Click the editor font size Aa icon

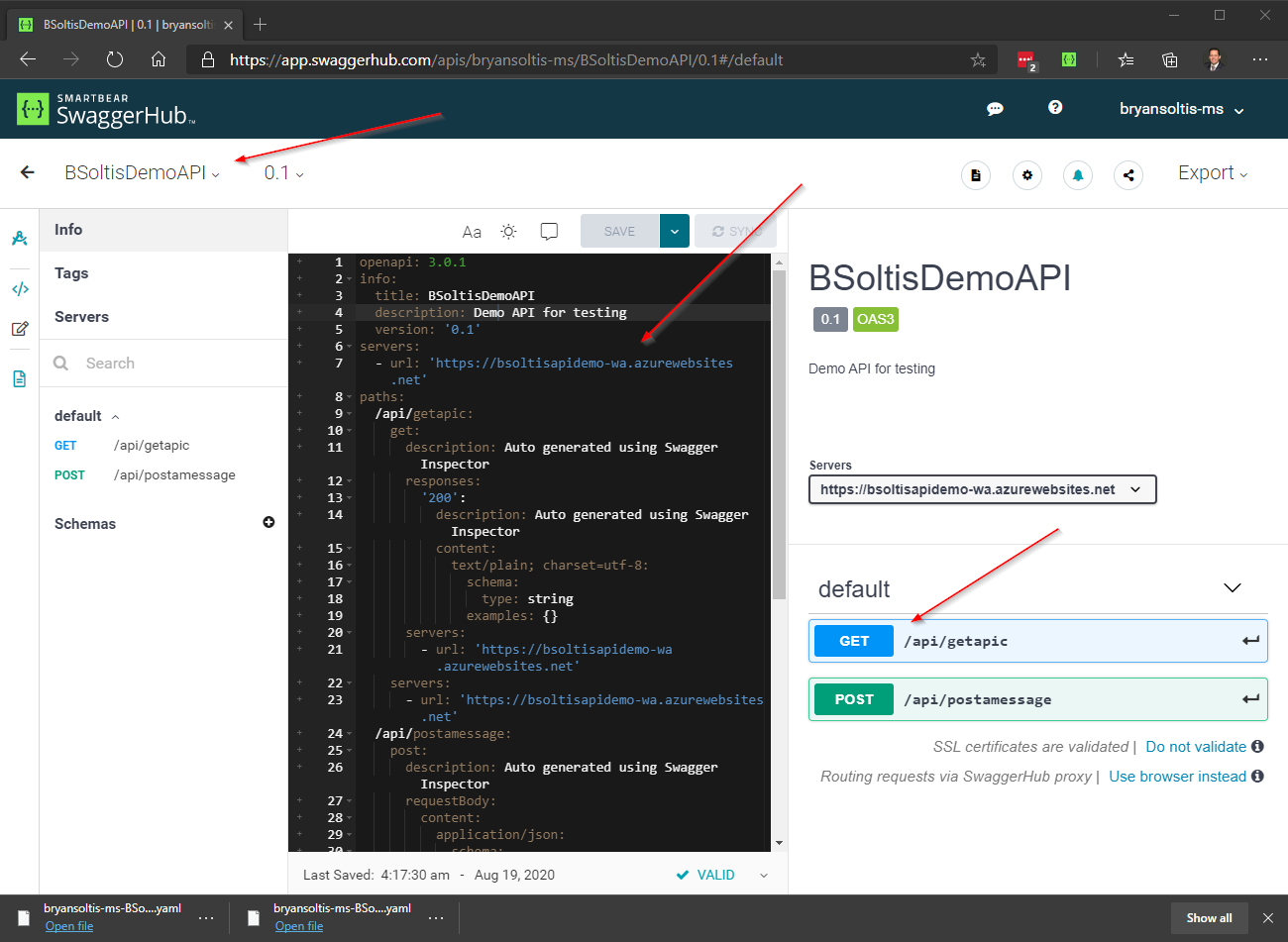tap(472, 232)
